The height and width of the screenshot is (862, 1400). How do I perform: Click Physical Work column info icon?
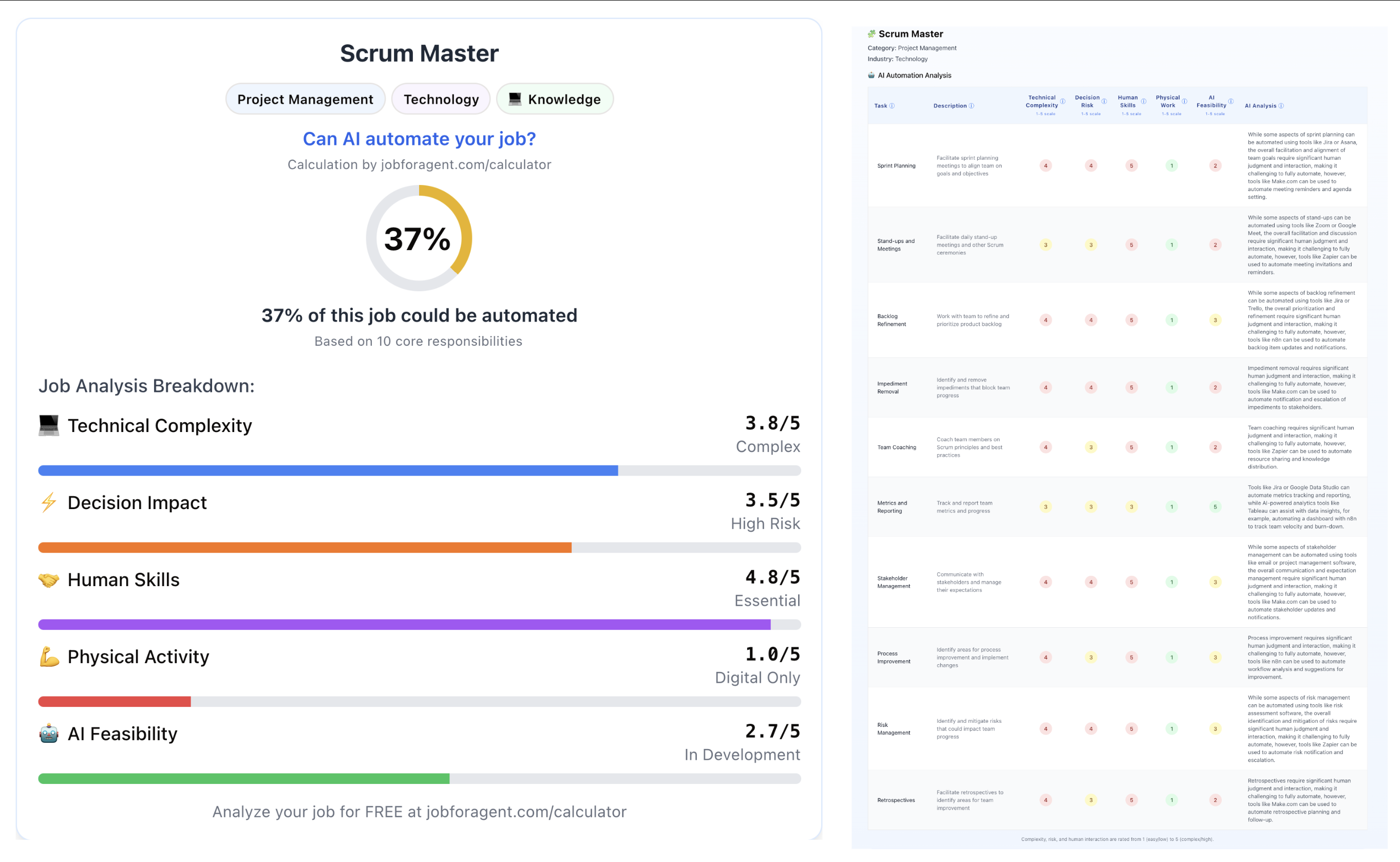(1185, 102)
